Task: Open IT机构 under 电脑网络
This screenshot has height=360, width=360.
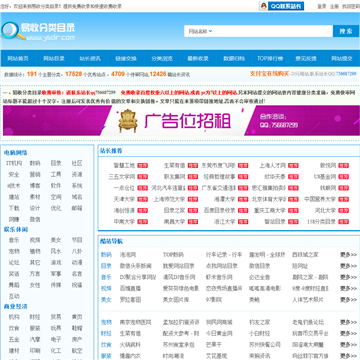Action: click(14, 163)
